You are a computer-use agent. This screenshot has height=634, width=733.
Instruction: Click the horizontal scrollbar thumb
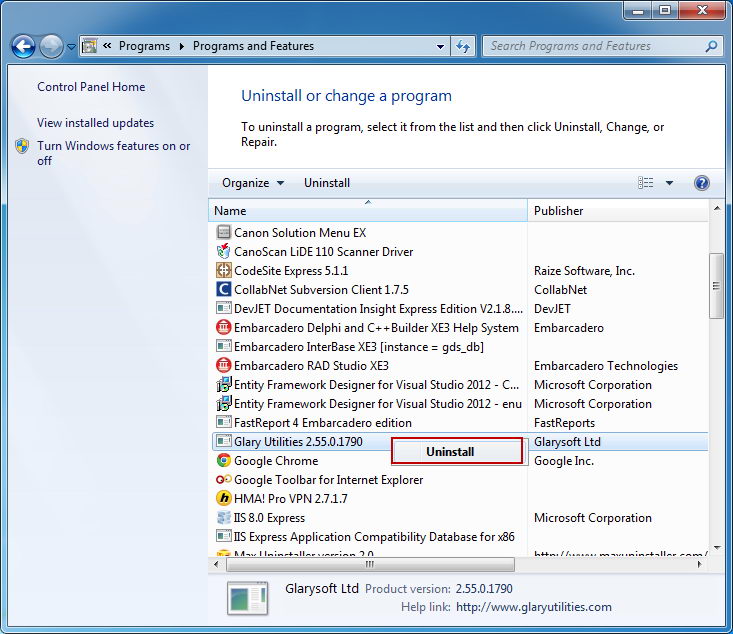[370, 564]
